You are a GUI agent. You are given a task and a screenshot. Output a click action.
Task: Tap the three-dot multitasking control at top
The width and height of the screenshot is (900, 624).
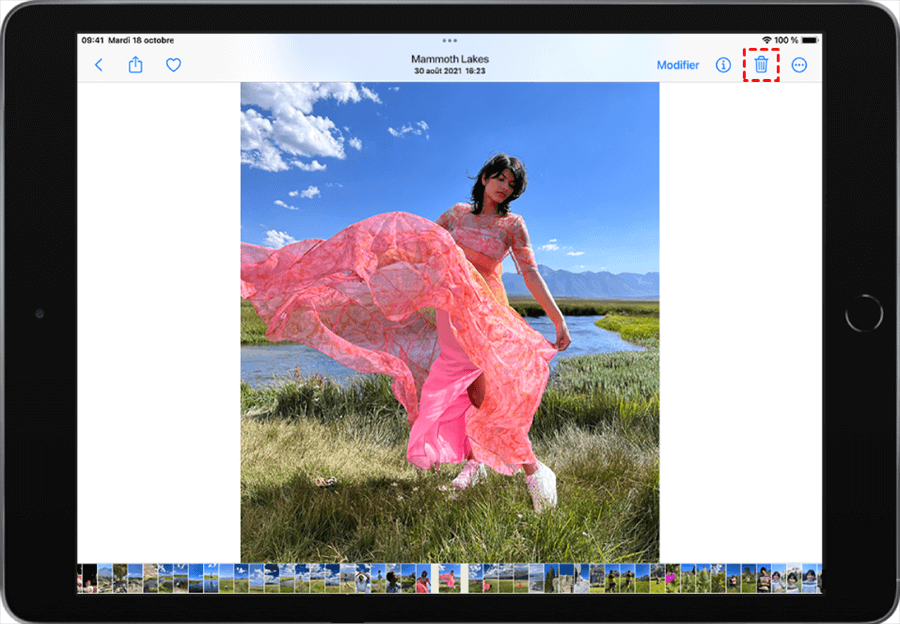pyautogui.click(x=450, y=41)
